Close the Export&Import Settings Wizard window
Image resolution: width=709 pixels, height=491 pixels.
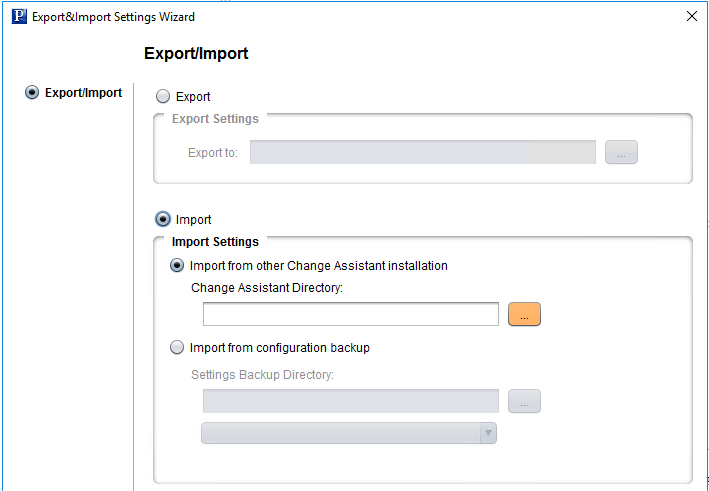click(691, 17)
